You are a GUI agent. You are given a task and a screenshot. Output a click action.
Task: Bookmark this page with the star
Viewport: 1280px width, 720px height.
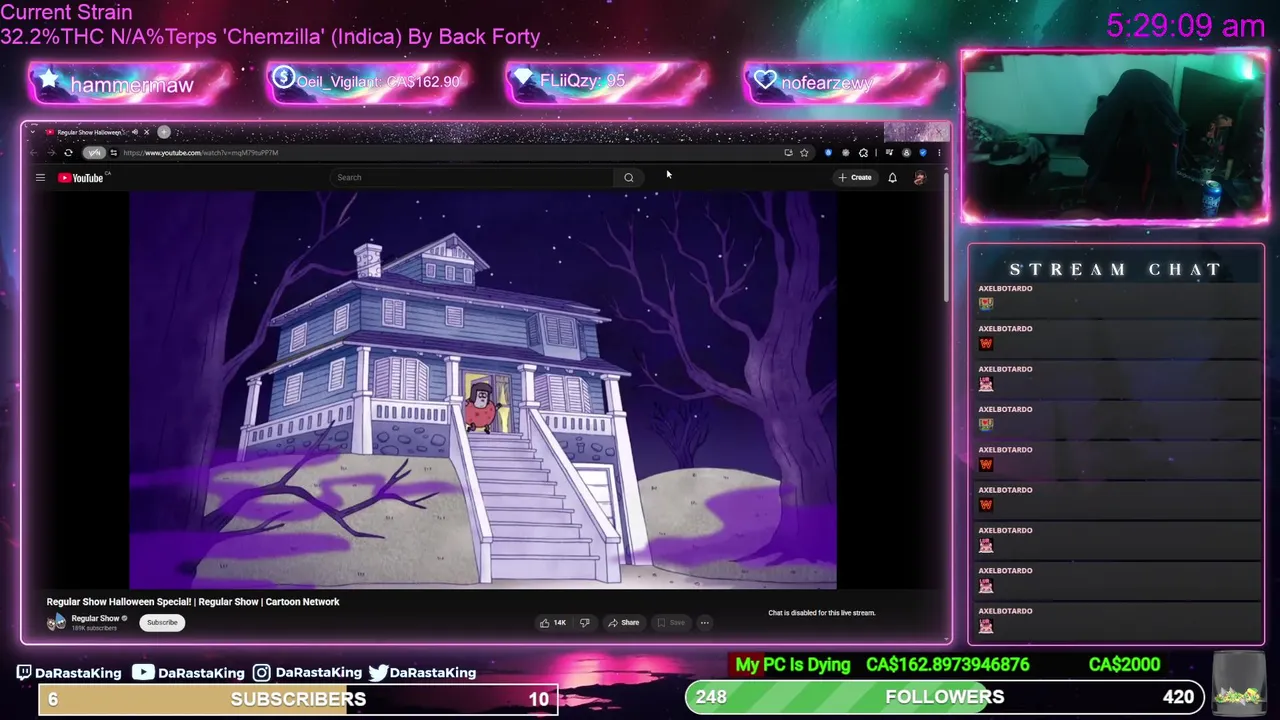(x=804, y=153)
